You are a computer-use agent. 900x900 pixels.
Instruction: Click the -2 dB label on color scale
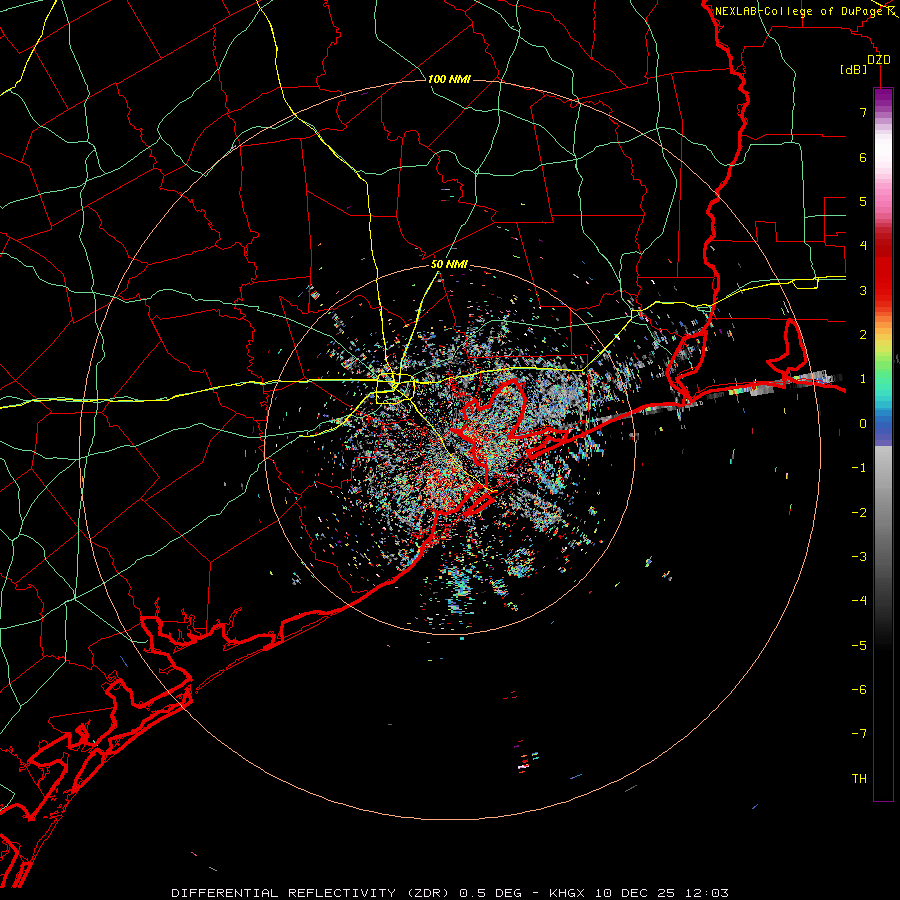[859, 513]
